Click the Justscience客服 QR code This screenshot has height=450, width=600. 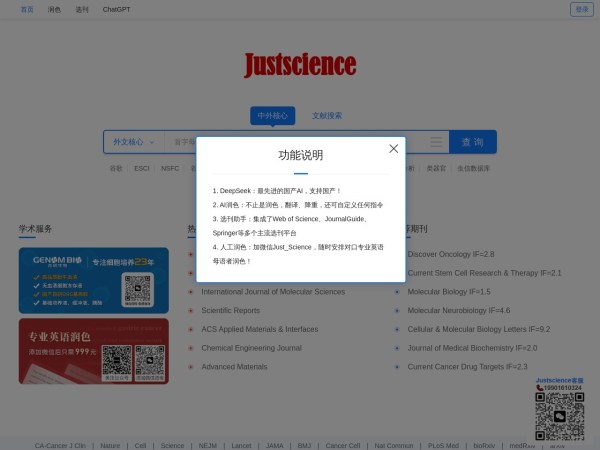[559, 415]
